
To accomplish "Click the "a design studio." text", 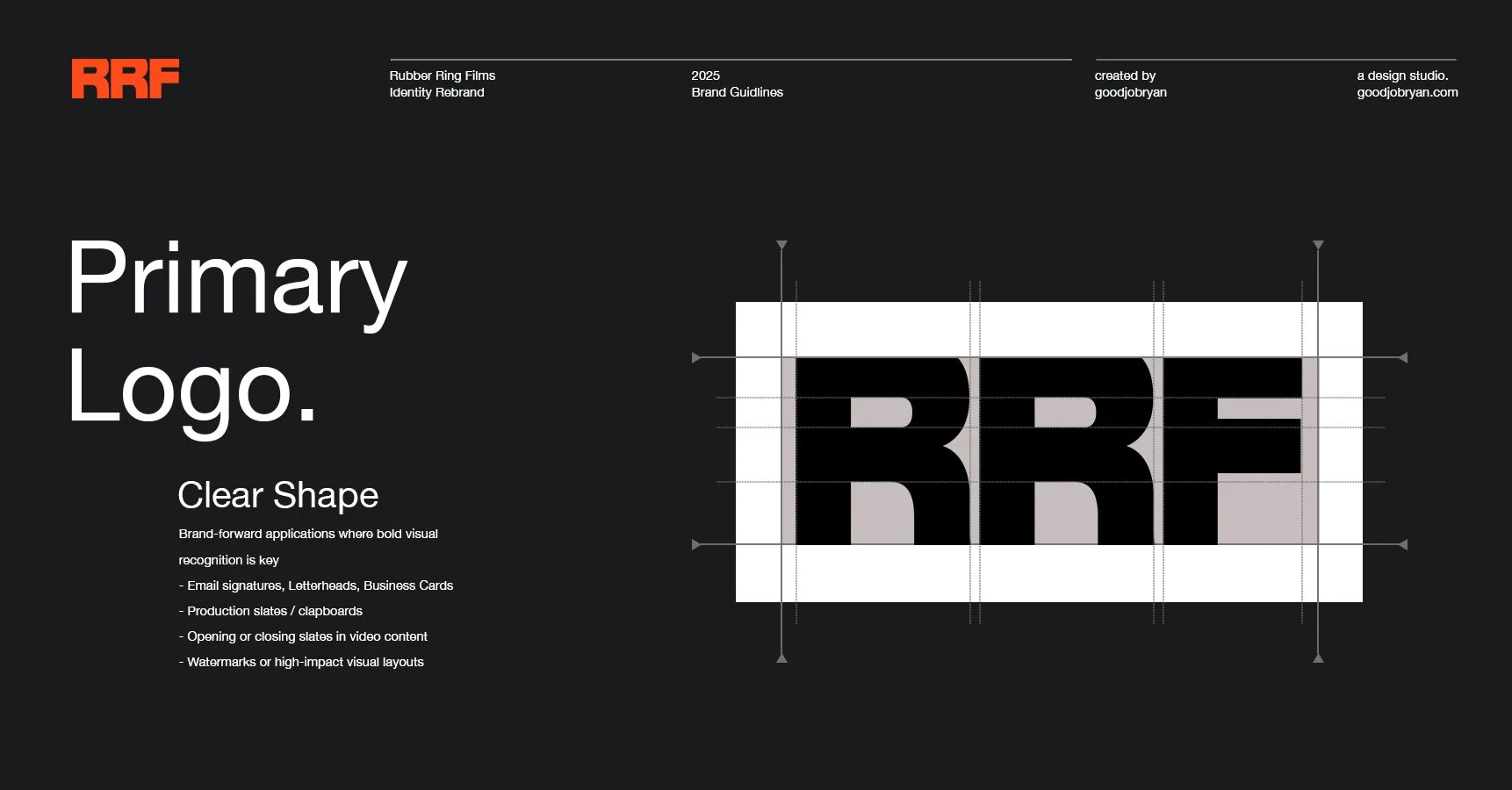I will 1402,75.
